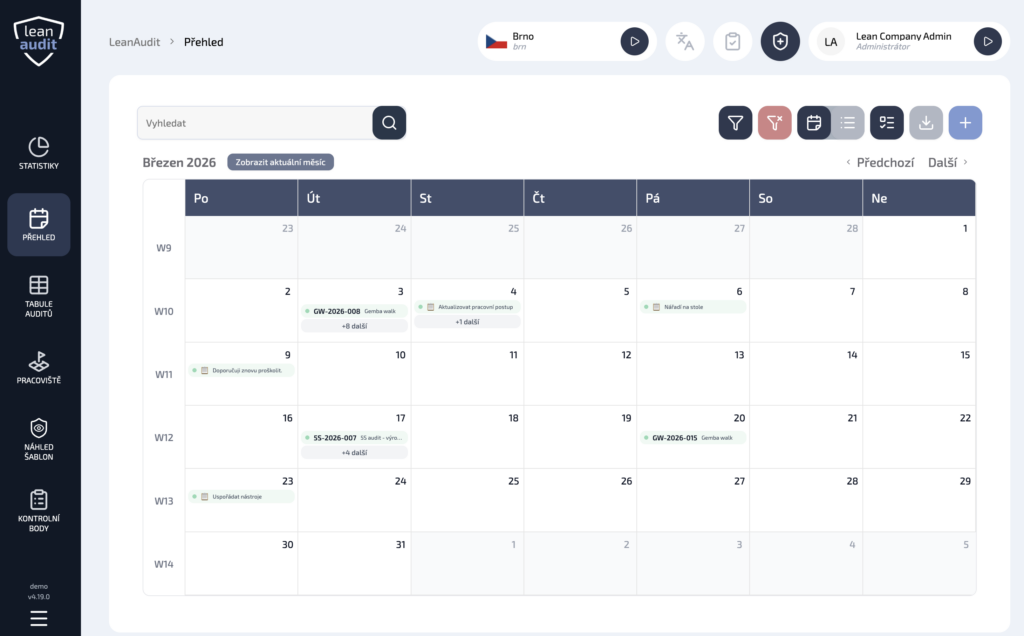Click the Vyhledat search field
The height and width of the screenshot is (636, 1024).
tap(255, 123)
